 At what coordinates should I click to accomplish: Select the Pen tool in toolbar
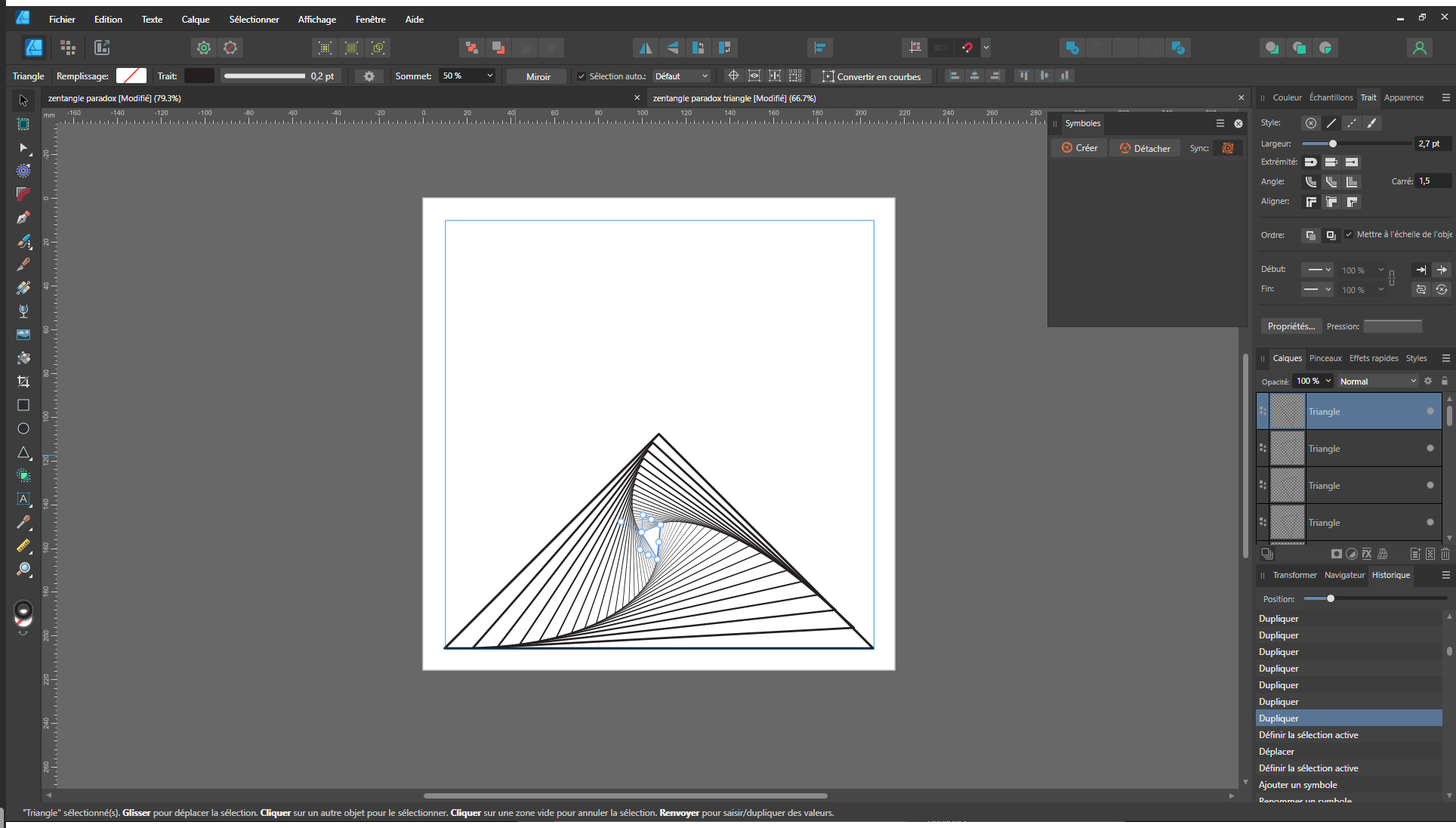coord(23,218)
